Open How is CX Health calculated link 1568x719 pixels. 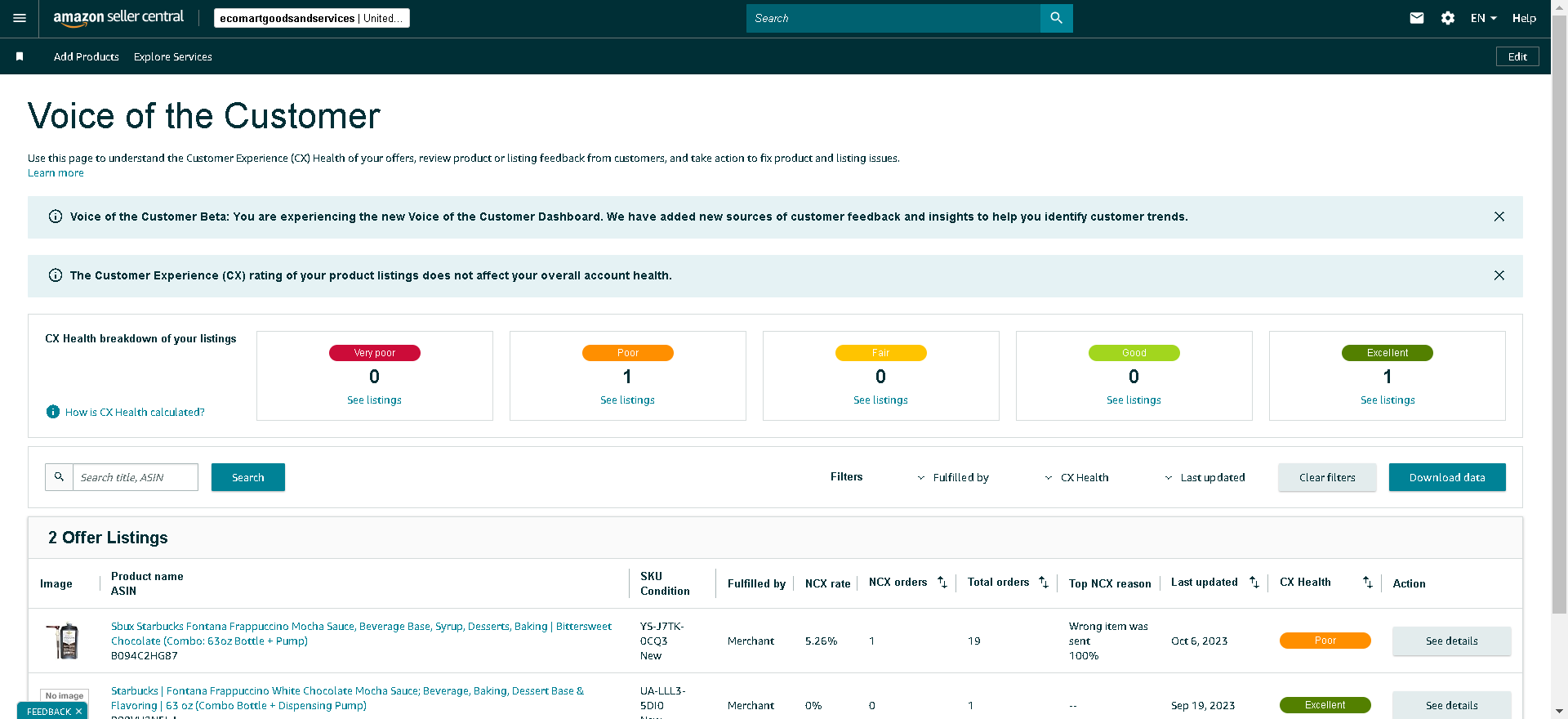135,413
